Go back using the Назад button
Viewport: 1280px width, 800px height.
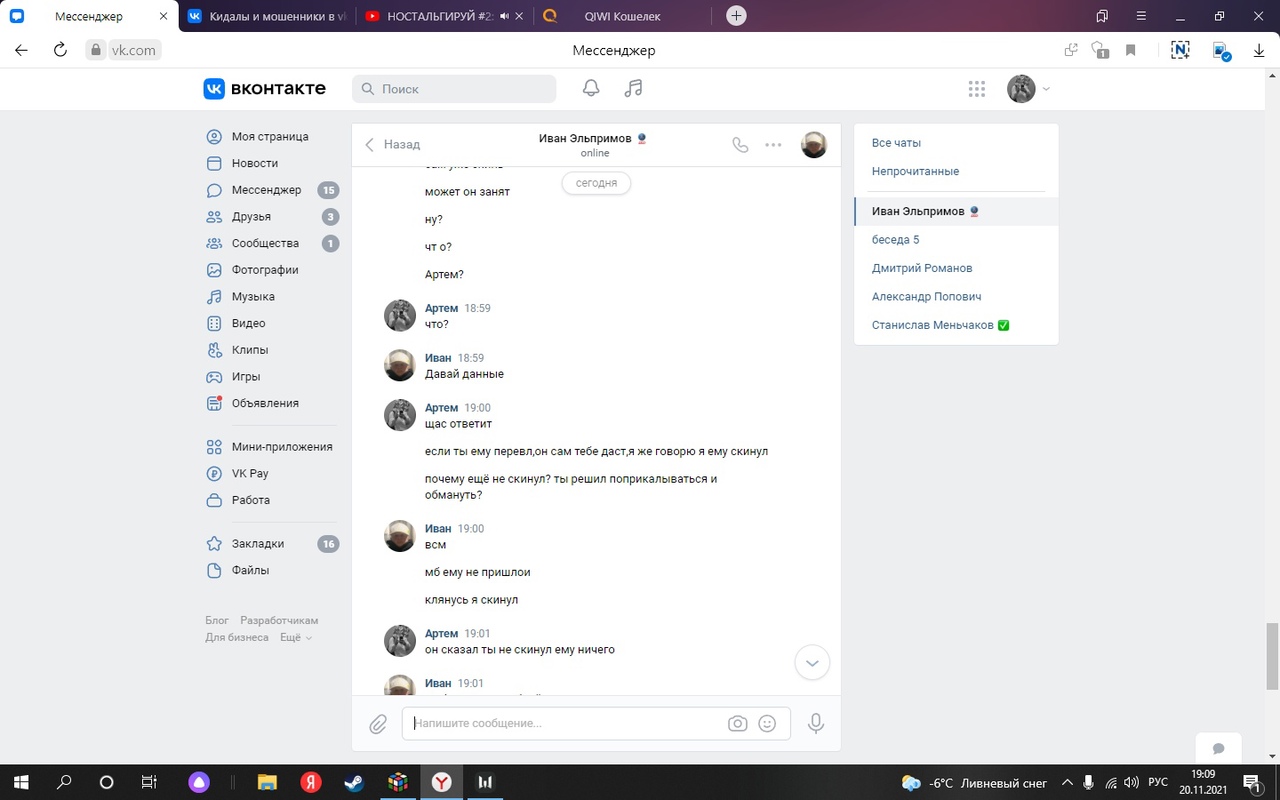click(392, 144)
